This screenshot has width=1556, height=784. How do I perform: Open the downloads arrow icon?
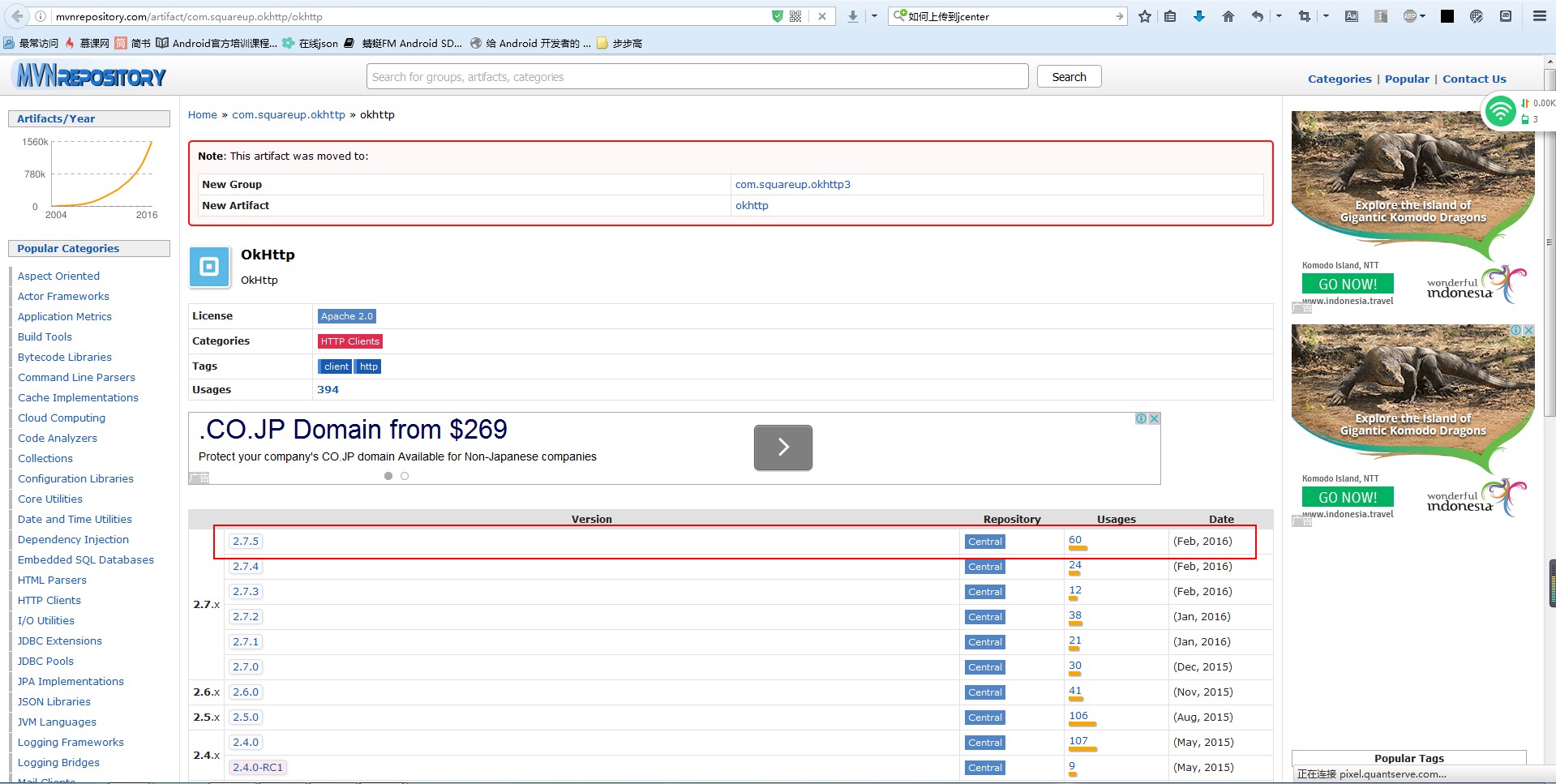pos(852,16)
